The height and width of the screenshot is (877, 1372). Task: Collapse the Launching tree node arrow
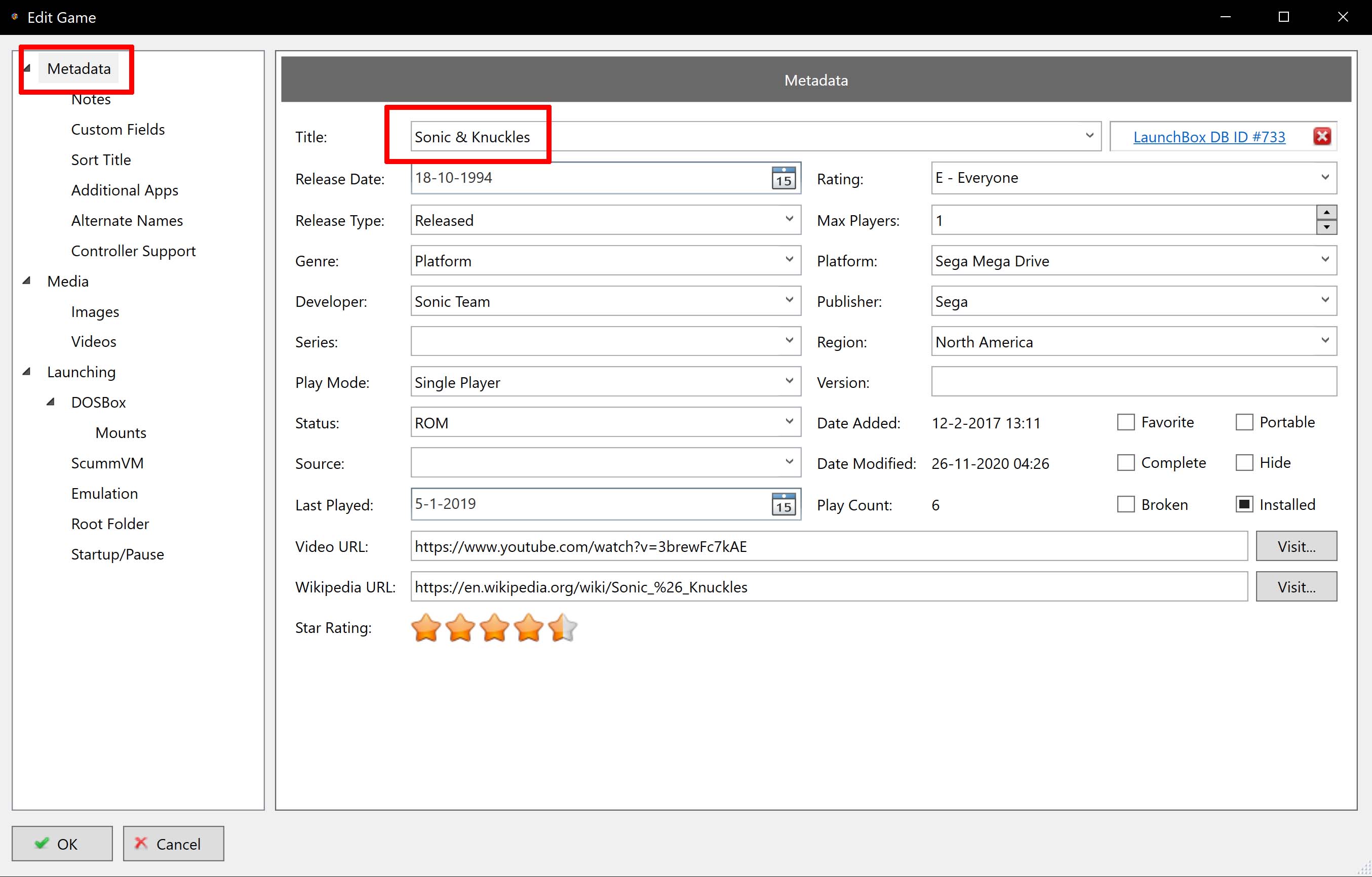(27, 371)
